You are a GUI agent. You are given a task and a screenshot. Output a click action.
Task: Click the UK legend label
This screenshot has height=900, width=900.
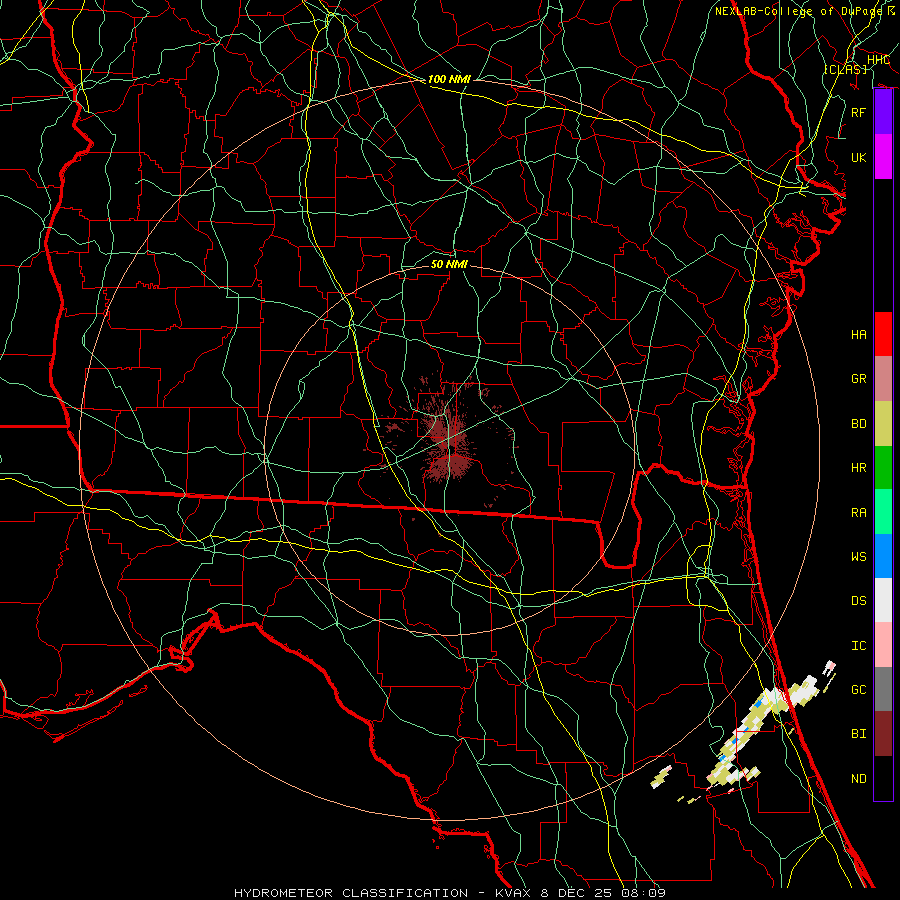858,157
